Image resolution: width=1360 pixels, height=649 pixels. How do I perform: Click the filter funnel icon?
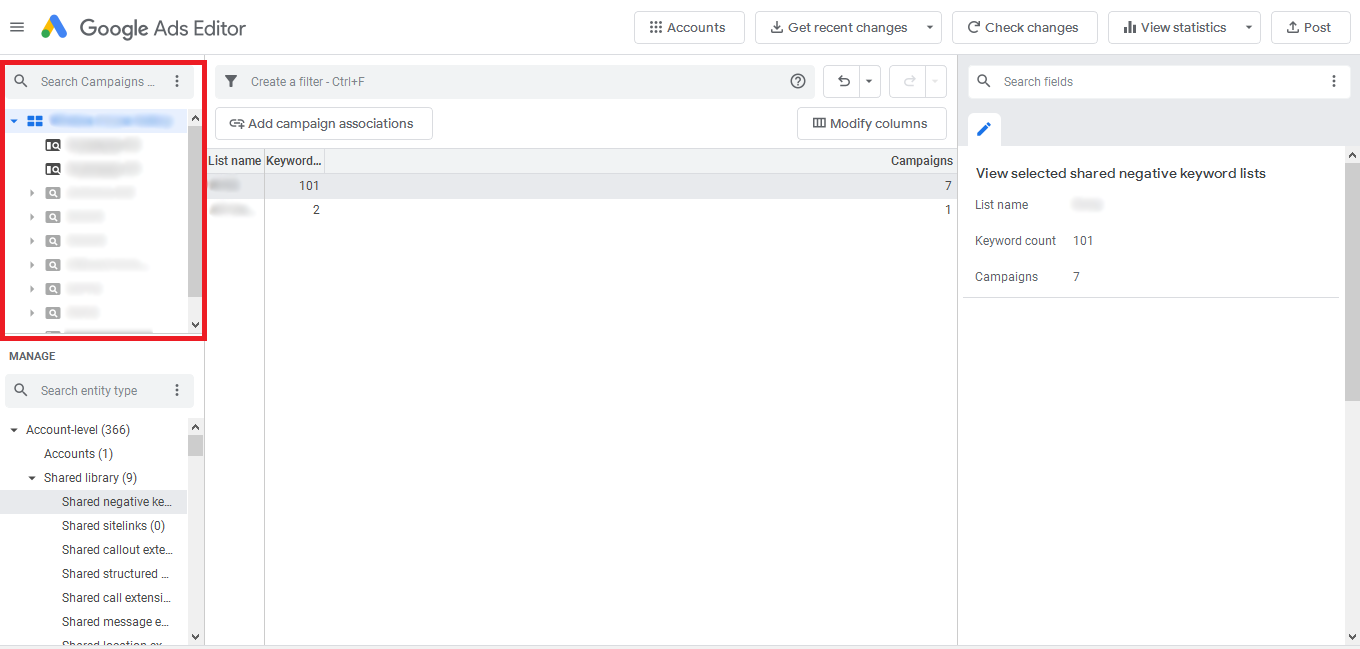231,82
